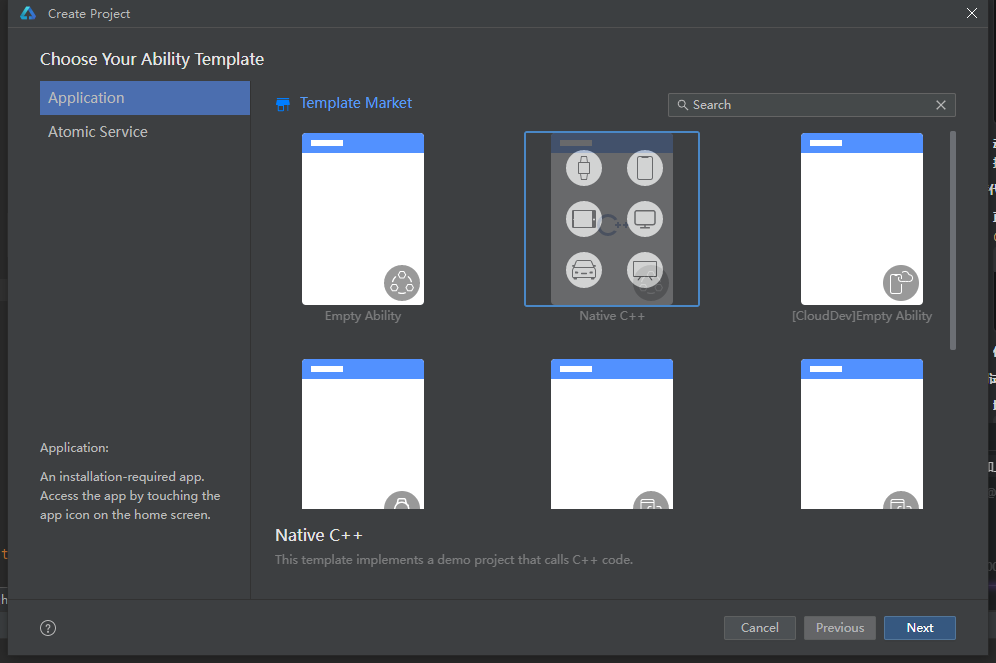Click the tablet device icon in Native C++
The width and height of the screenshot is (996, 663).
[x=584, y=219]
